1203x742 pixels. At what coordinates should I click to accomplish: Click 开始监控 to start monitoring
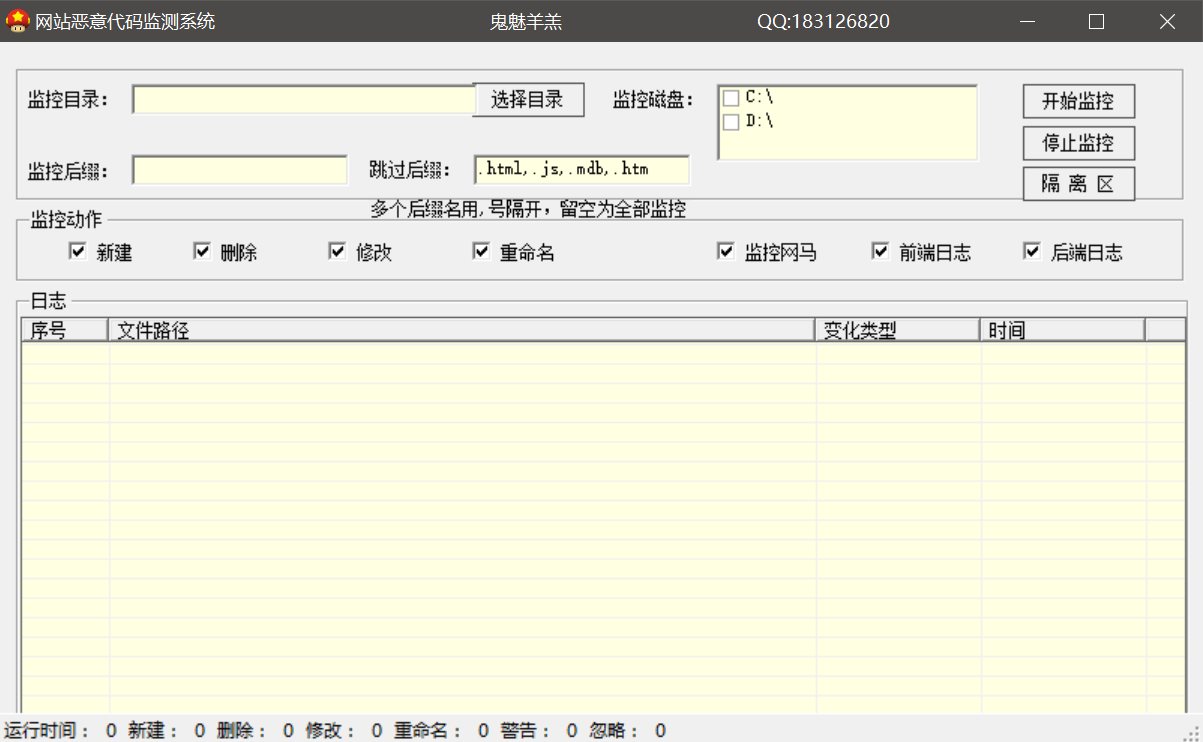[1078, 101]
